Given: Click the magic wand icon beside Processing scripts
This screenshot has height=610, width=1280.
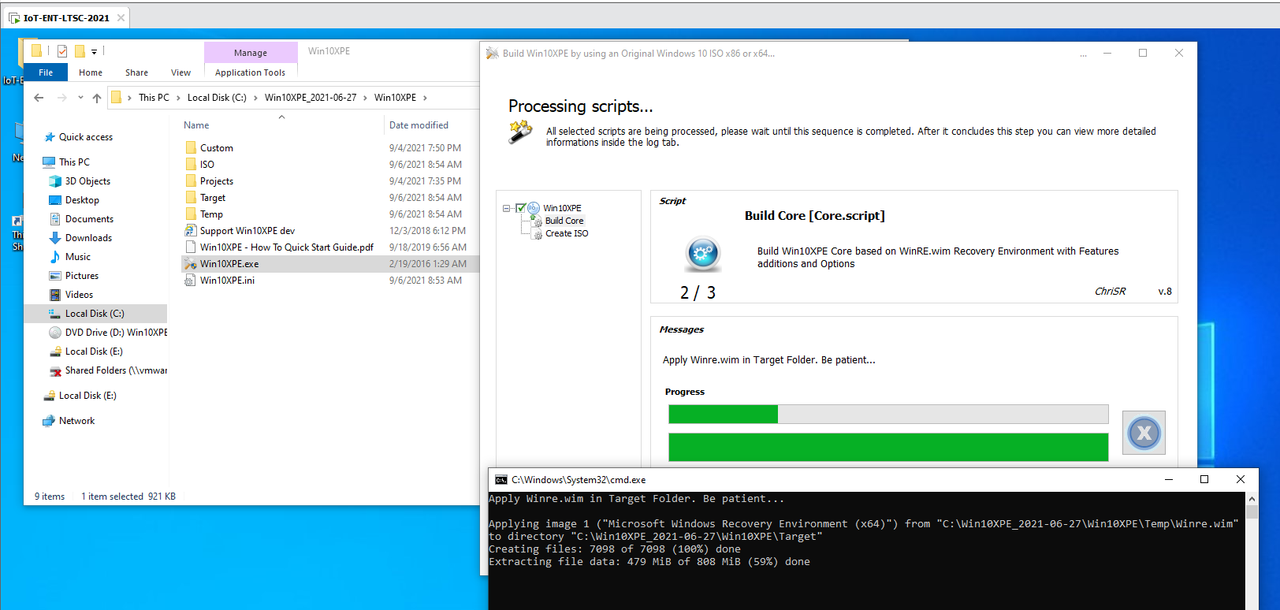Looking at the screenshot, I should 520,132.
